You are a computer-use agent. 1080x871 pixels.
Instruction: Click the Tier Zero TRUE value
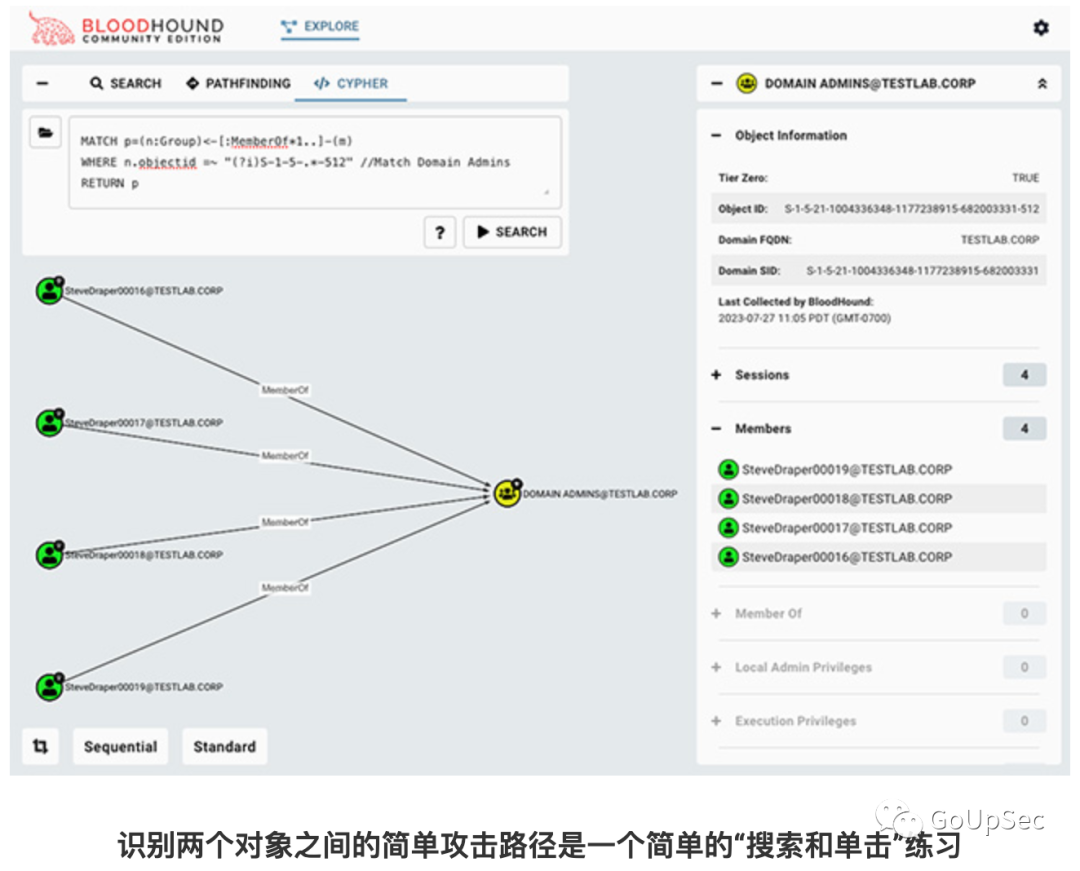coord(1026,178)
